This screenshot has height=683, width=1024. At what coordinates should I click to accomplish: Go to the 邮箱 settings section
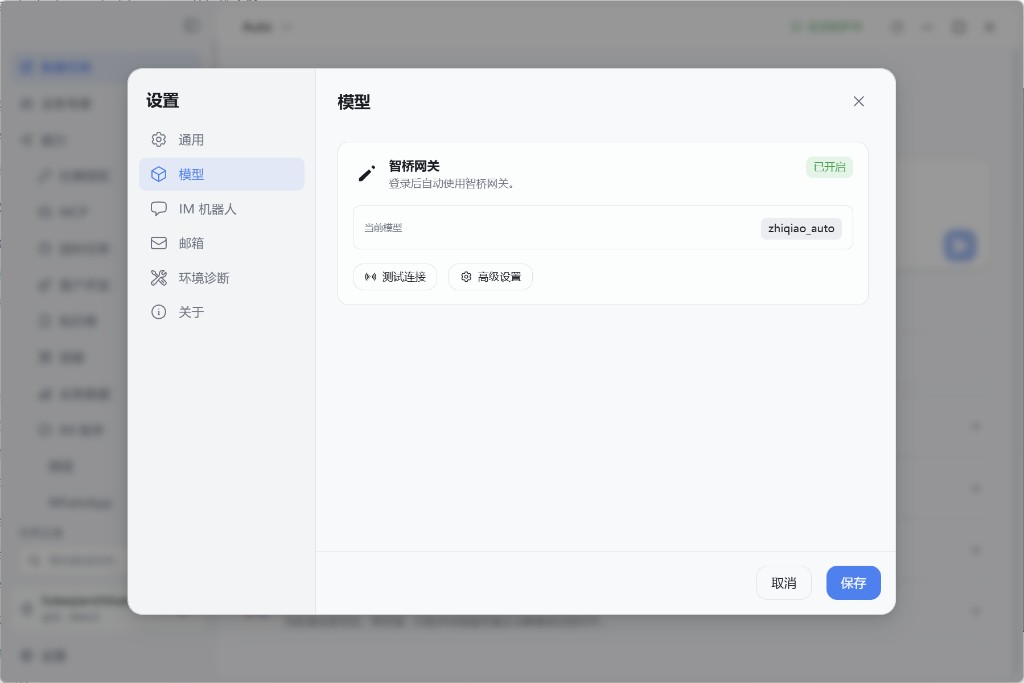coord(221,243)
